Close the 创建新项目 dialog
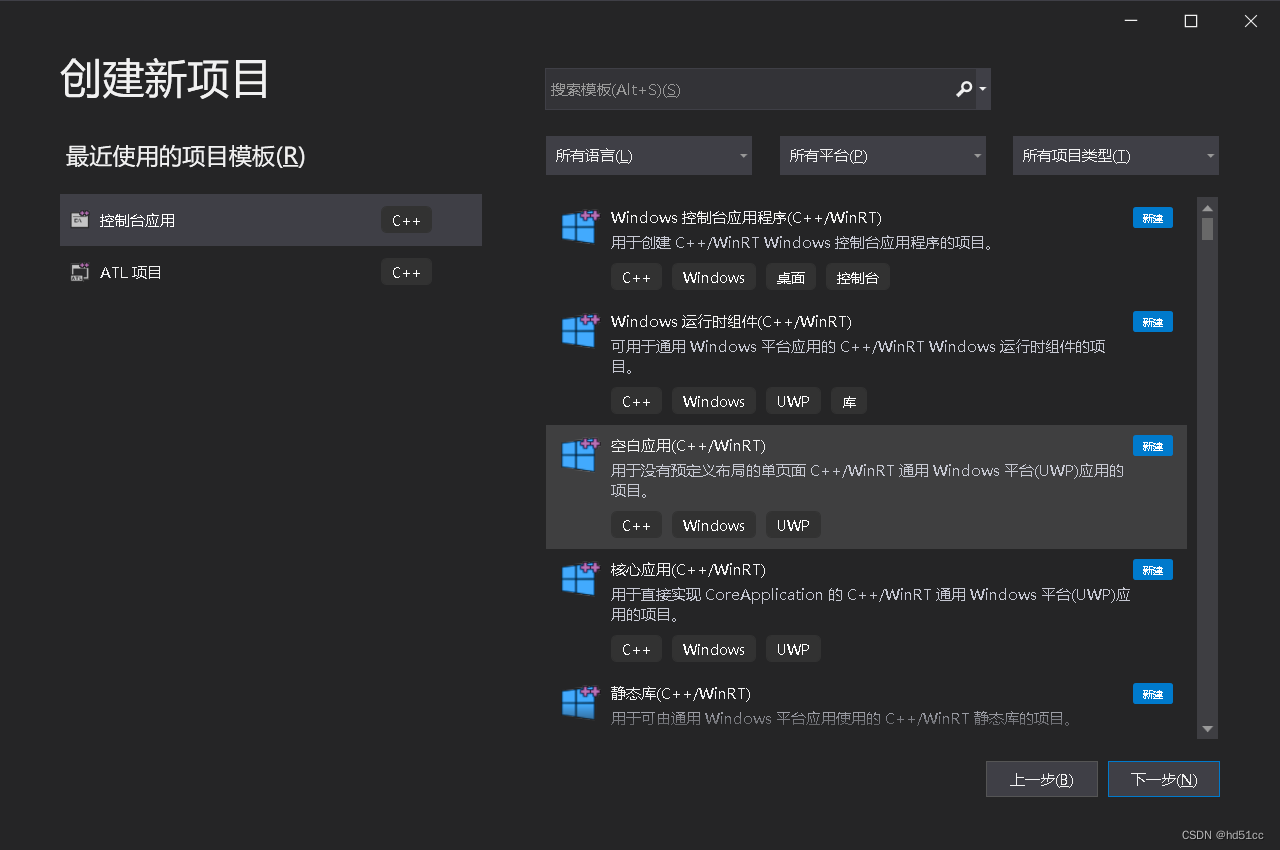 1250,21
